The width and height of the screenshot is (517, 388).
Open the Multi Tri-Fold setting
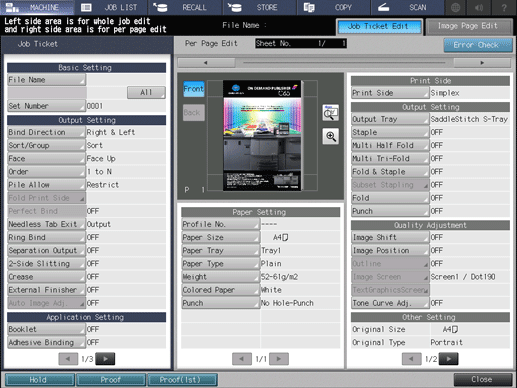390,159
